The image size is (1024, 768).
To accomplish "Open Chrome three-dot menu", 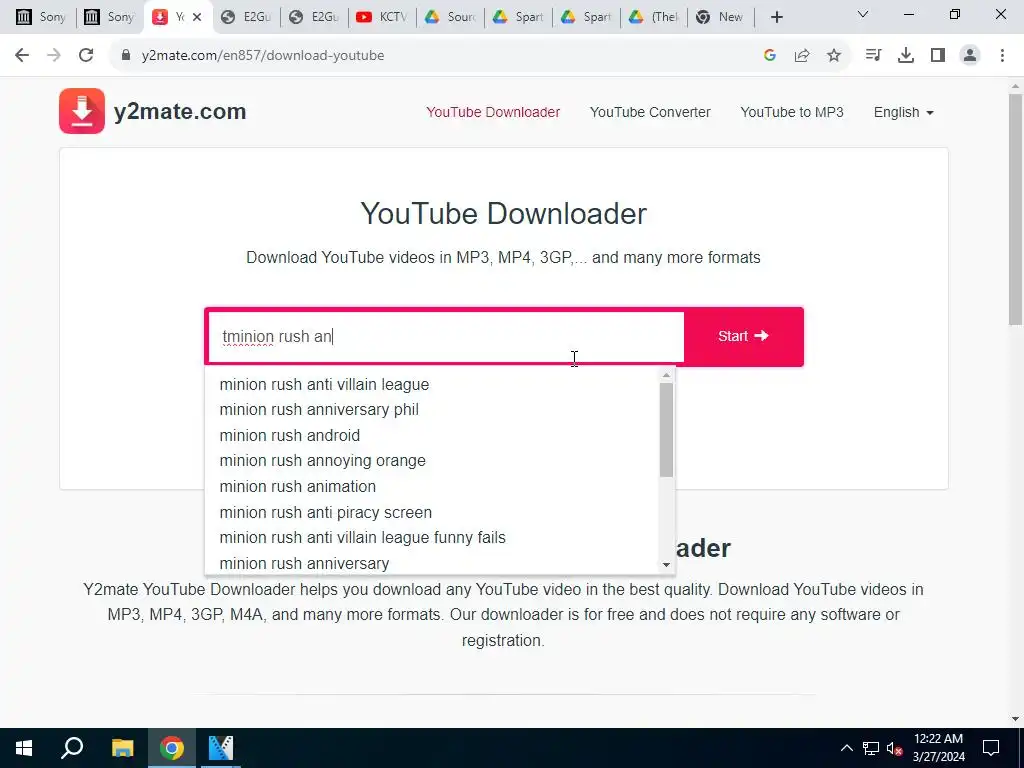I will 1002,56.
